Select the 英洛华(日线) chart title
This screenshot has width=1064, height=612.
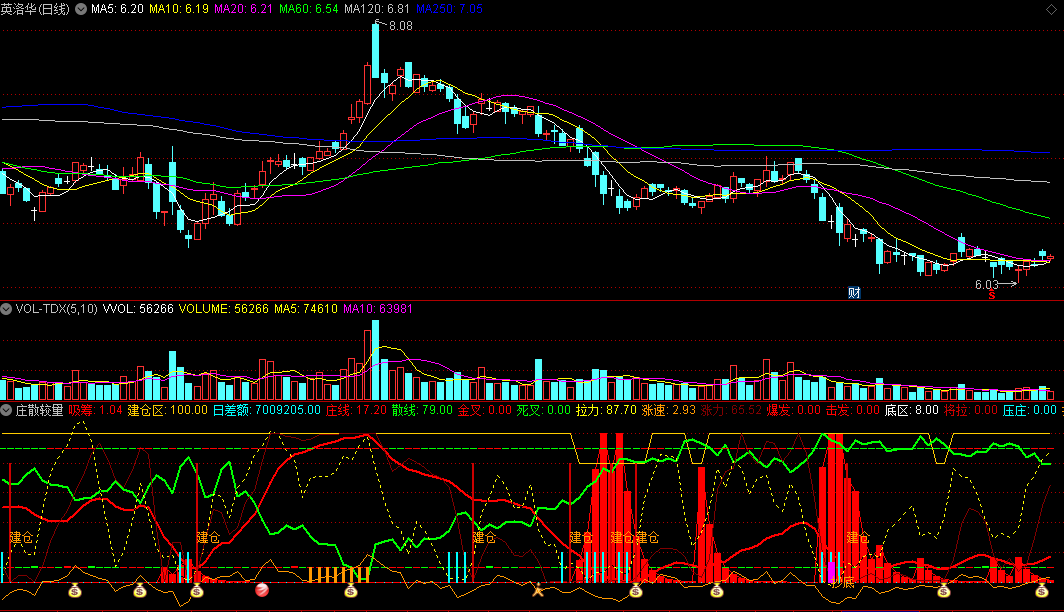pyautogui.click(x=35, y=9)
